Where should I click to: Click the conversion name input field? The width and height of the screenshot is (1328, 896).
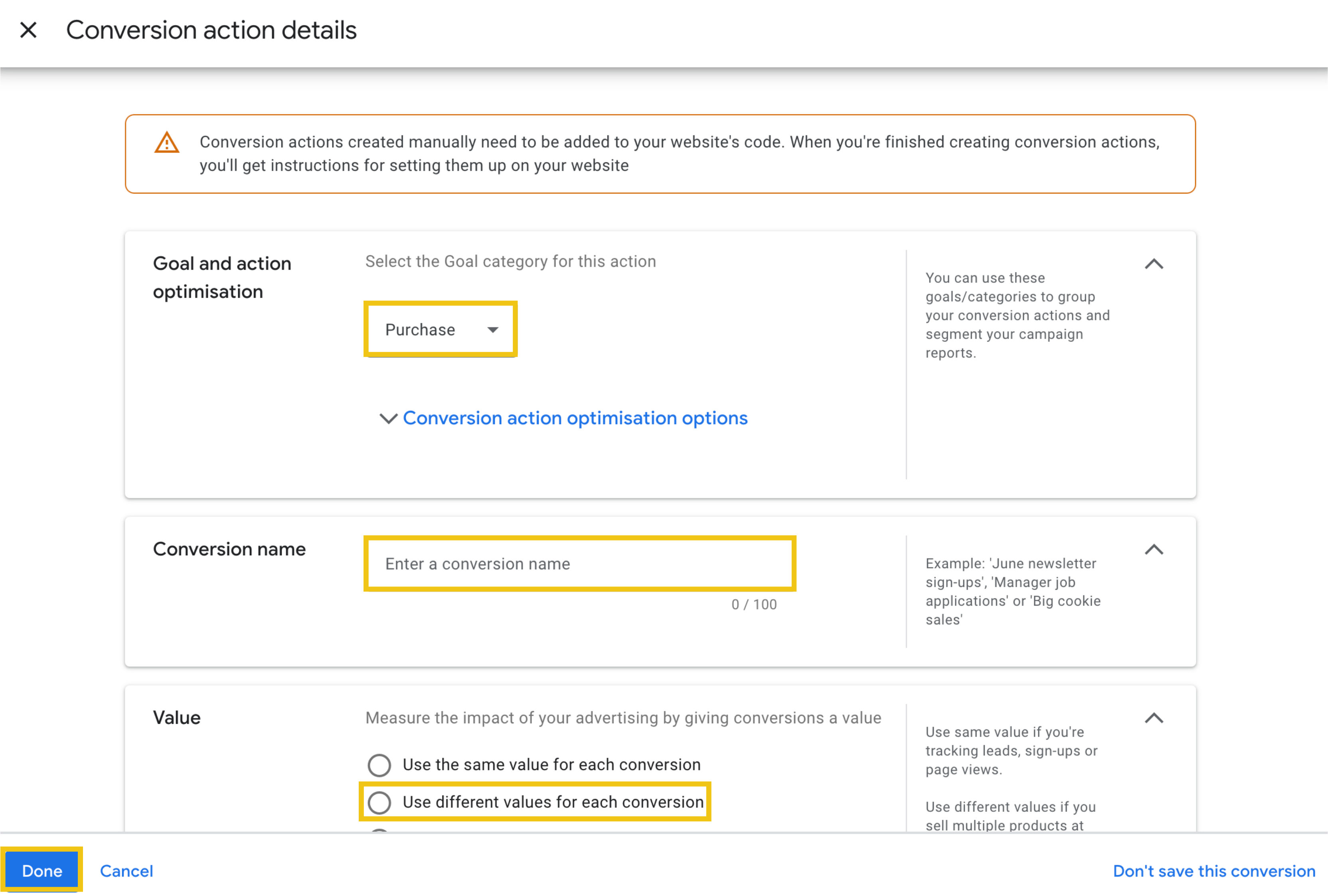tap(579, 564)
